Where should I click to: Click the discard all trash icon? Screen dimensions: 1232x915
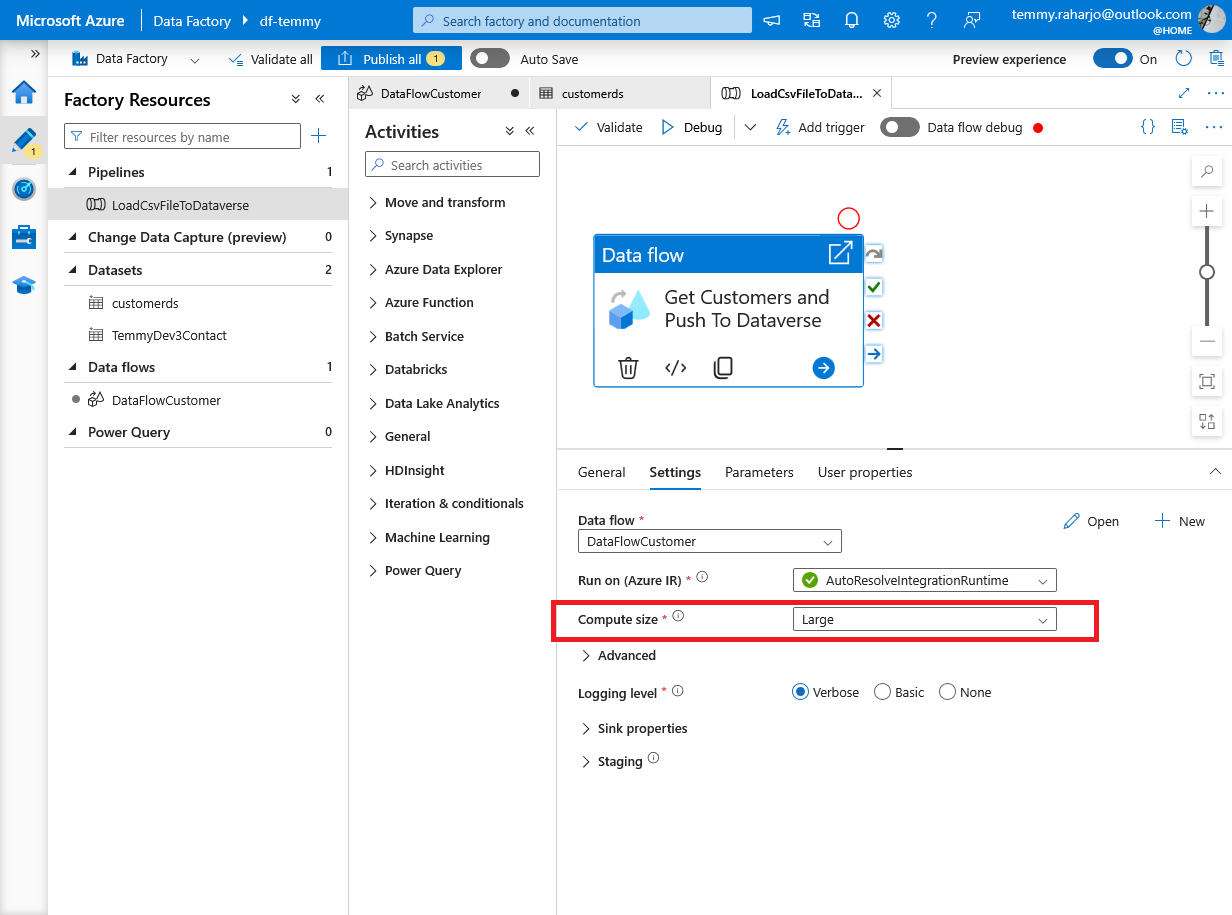pos(1216,59)
